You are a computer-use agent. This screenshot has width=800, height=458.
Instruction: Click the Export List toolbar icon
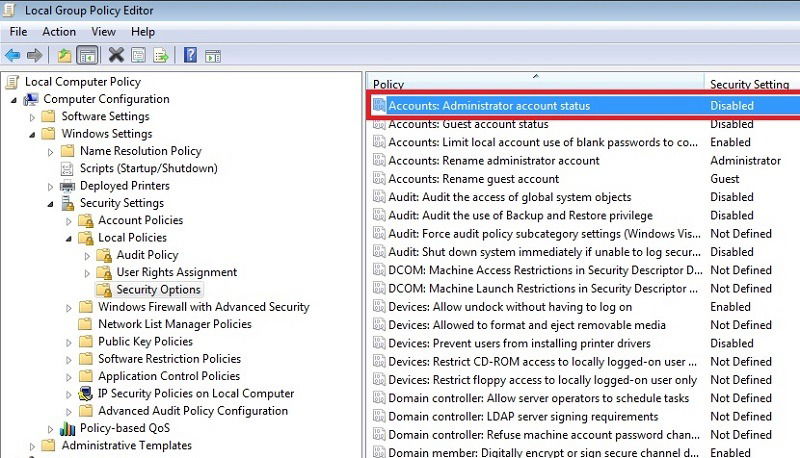(161, 55)
